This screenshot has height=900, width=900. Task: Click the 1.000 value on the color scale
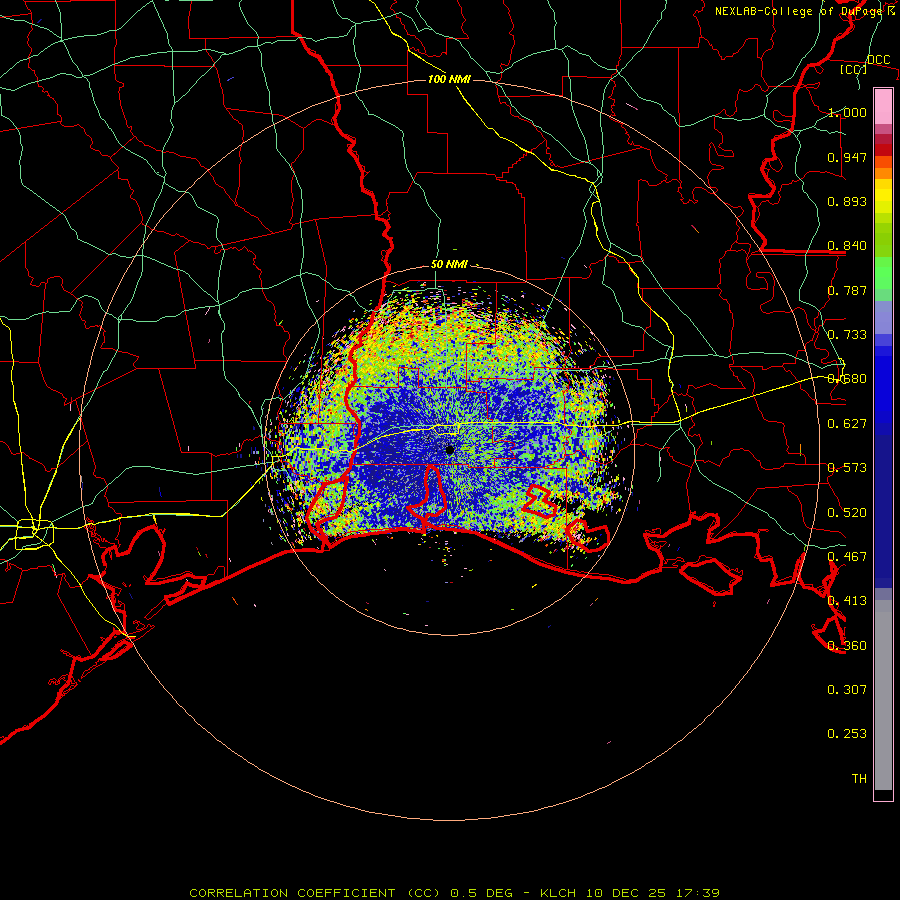click(x=847, y=112)
